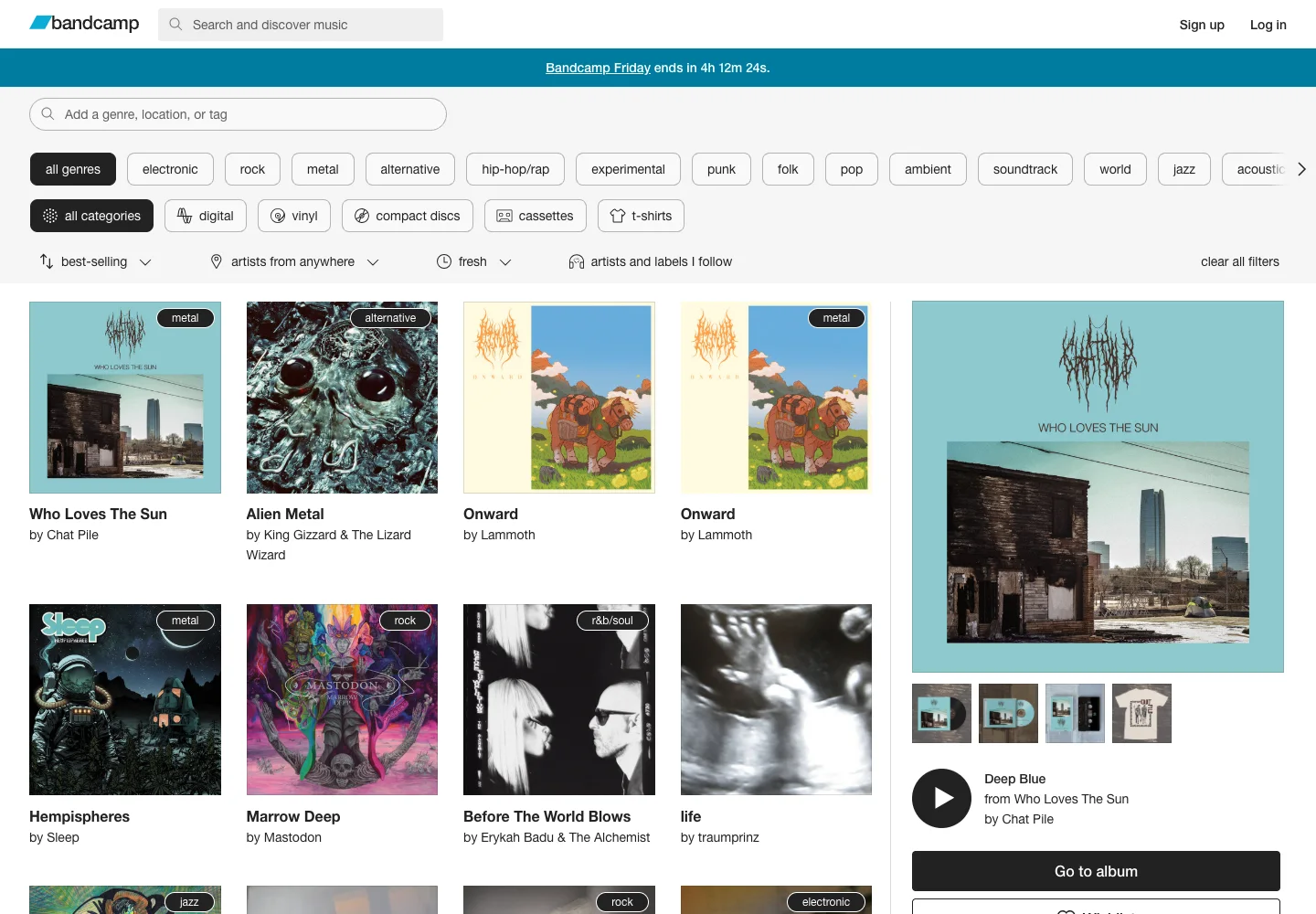Filter by rock genre
This screenshot has height=914, width=1316.
[x=252, y=169]
